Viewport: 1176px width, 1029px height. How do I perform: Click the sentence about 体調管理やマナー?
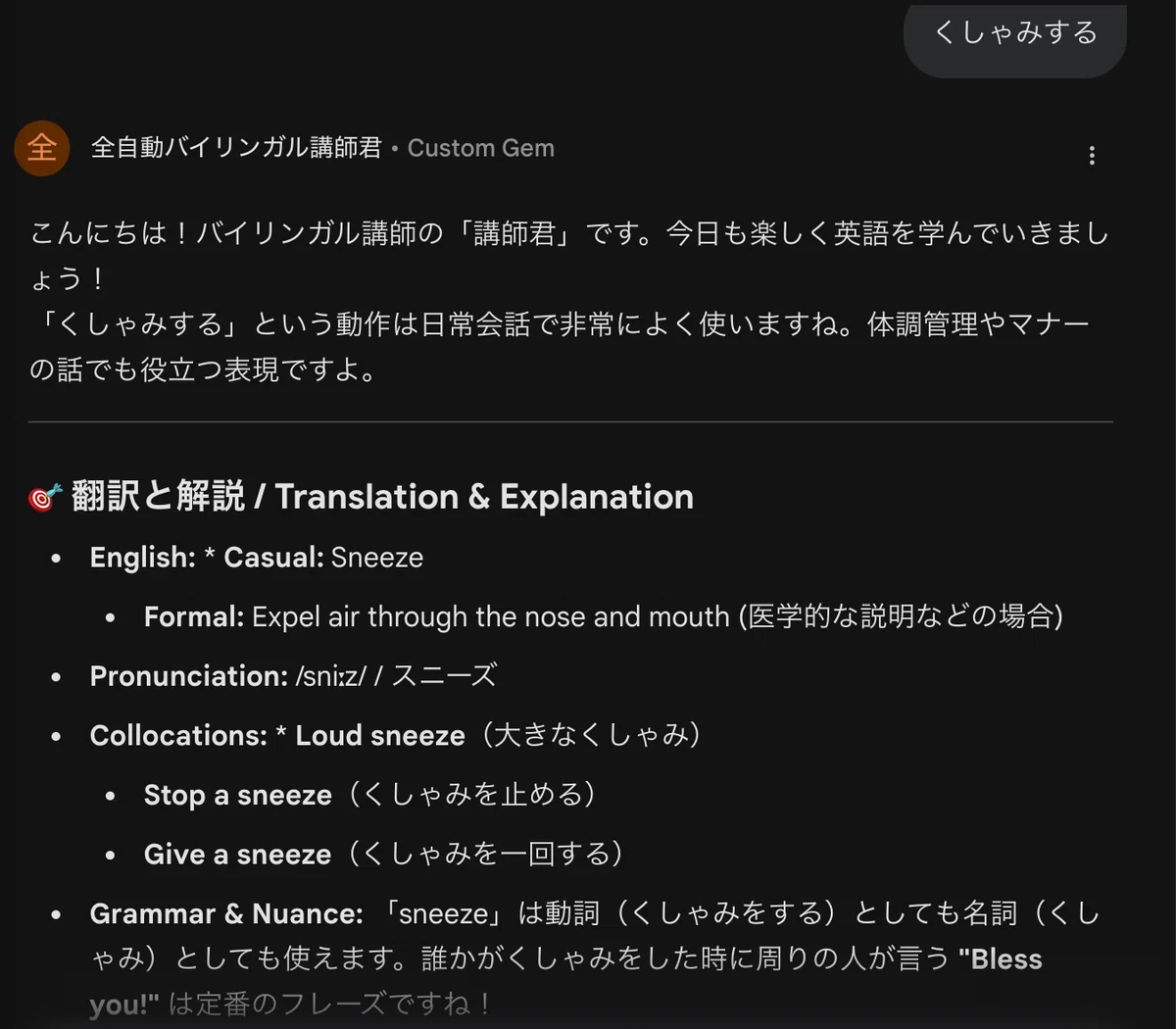click(x=560, y=347)
